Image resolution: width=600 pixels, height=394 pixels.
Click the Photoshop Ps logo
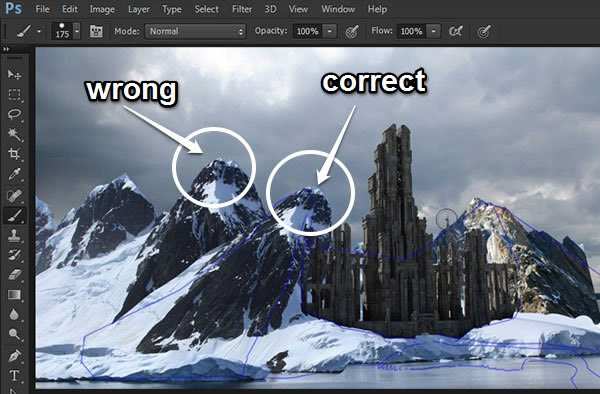13,8
